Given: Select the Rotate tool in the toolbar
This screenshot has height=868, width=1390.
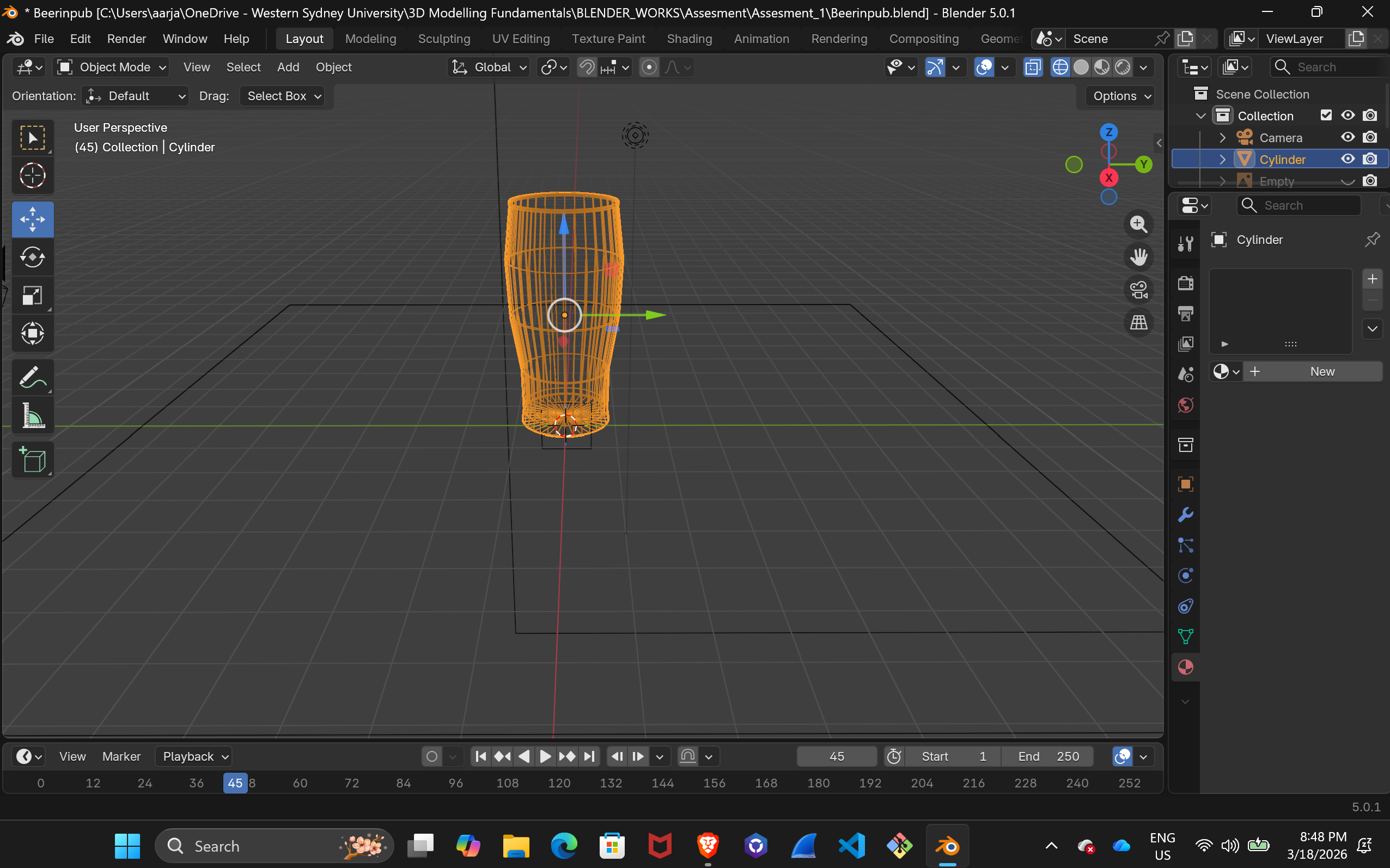Looking at the screenshot, I should coord(33,256).
